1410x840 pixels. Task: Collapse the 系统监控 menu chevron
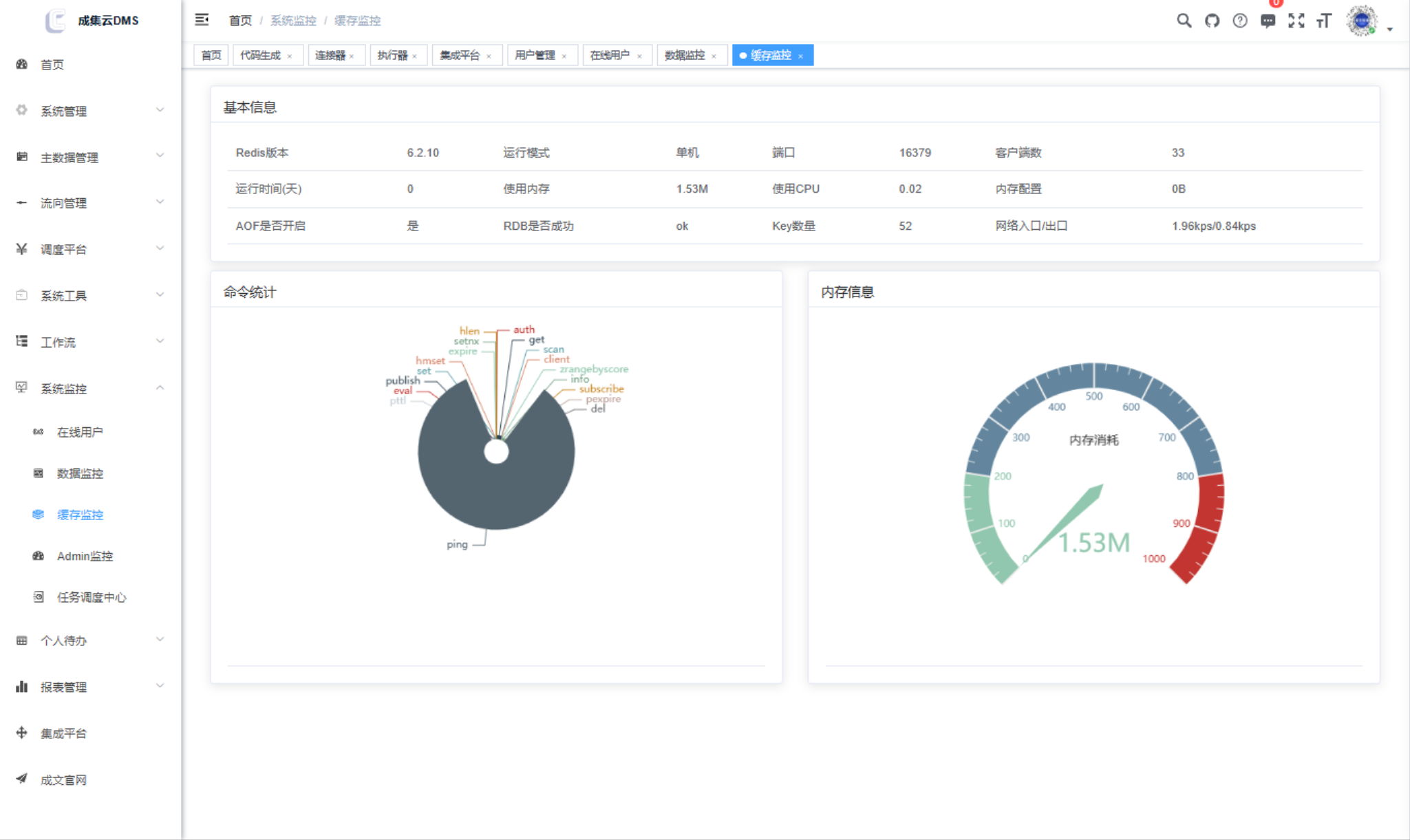(160, 388)
